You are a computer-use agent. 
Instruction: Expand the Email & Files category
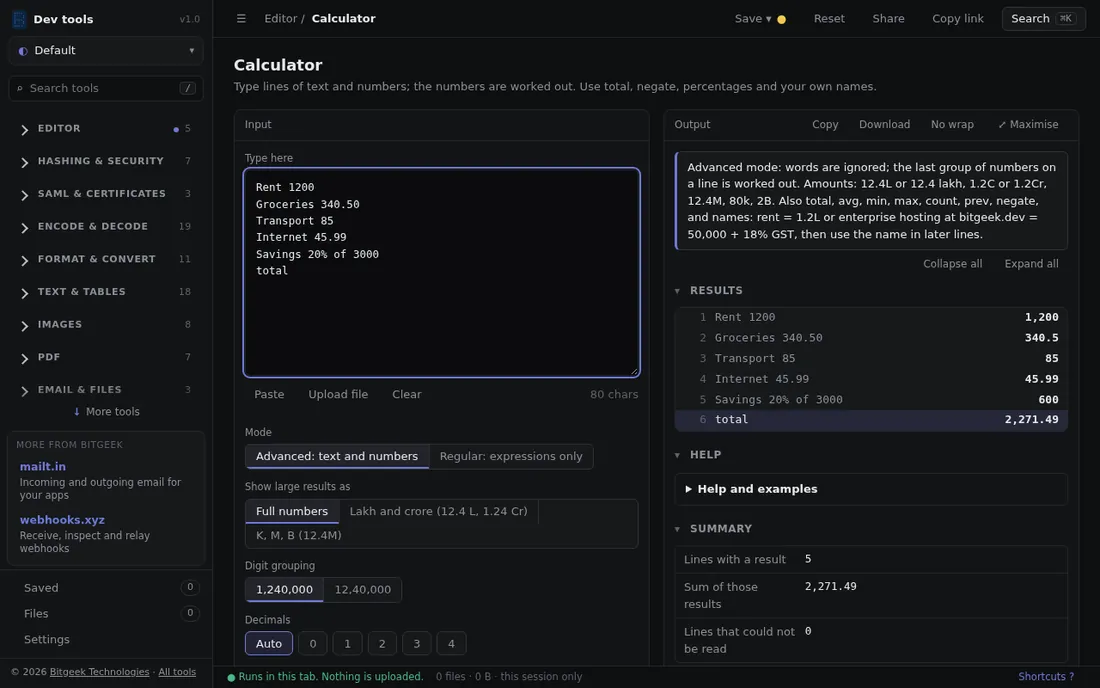105,390
